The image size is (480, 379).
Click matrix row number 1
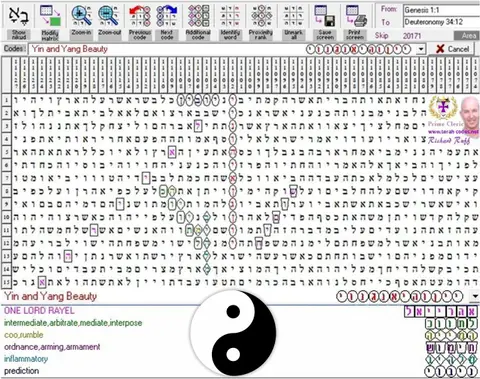click(7, 100)
